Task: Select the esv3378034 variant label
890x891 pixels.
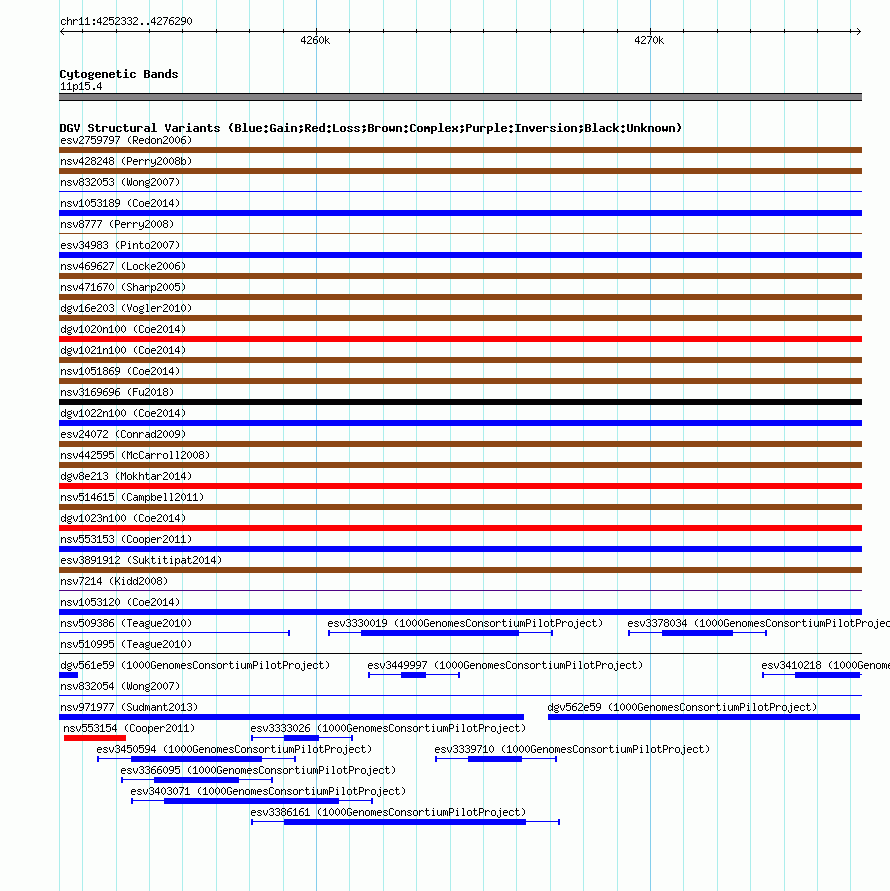Action: pyautogui.click(x=758, y=624)
